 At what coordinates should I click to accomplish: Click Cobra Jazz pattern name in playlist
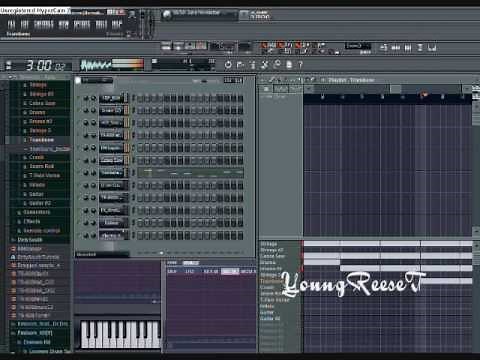coord(272,256)
